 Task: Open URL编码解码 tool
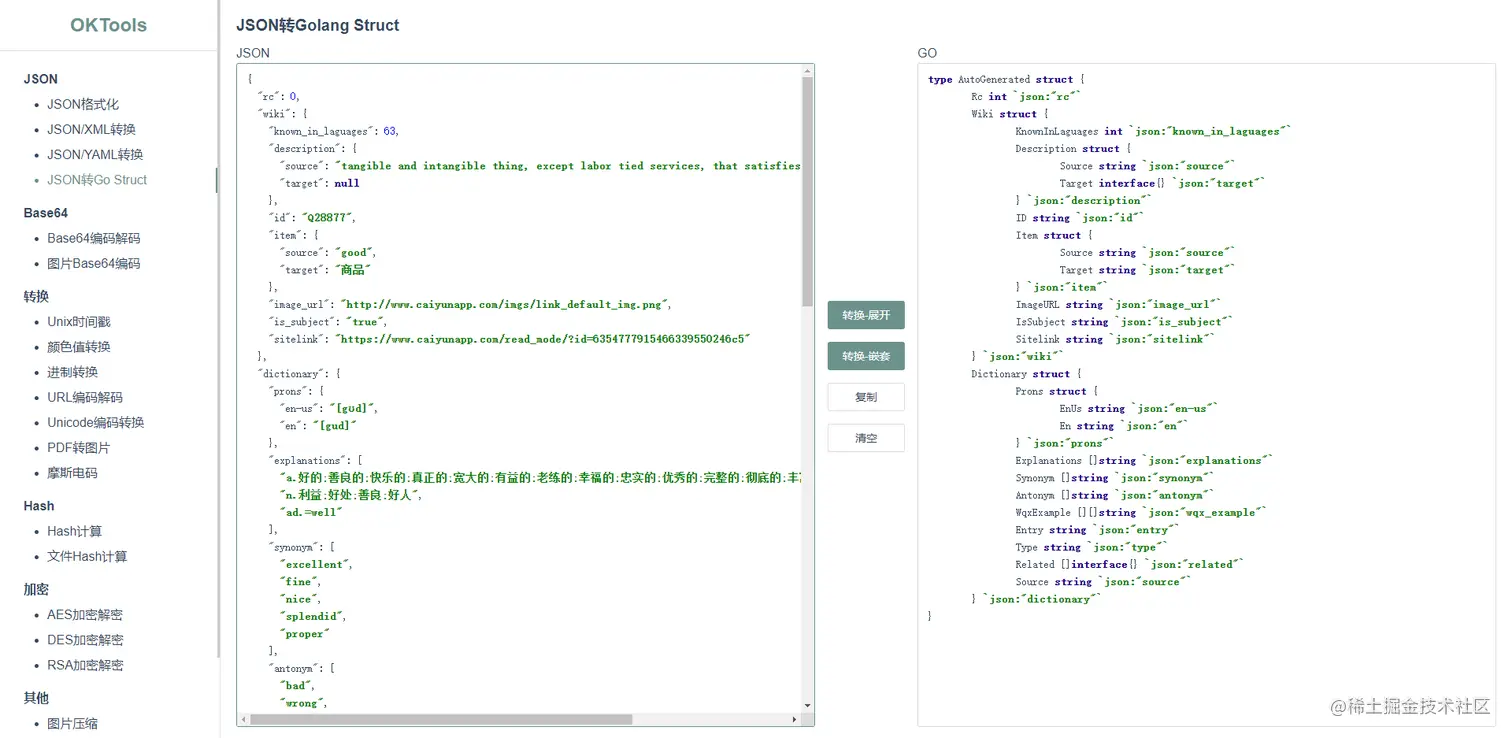click(85, 397)
